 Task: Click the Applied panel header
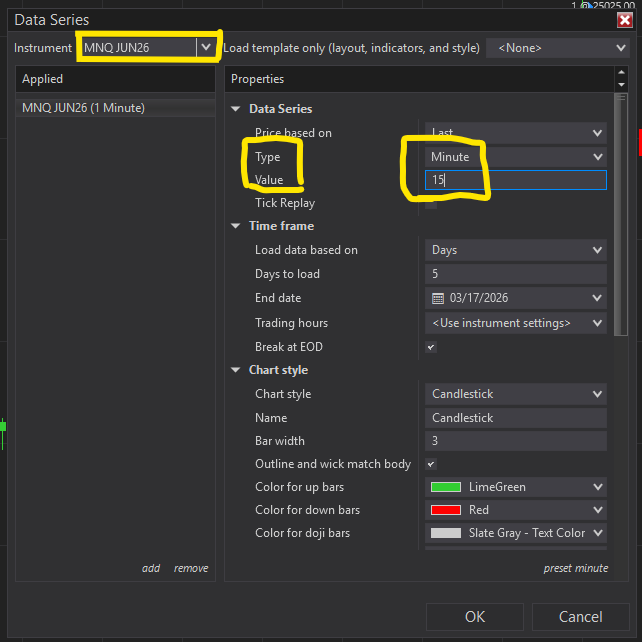[115, 79]
